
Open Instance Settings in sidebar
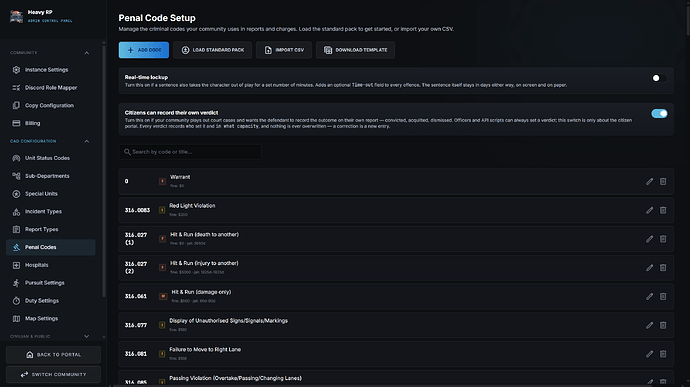pos(51,70)
